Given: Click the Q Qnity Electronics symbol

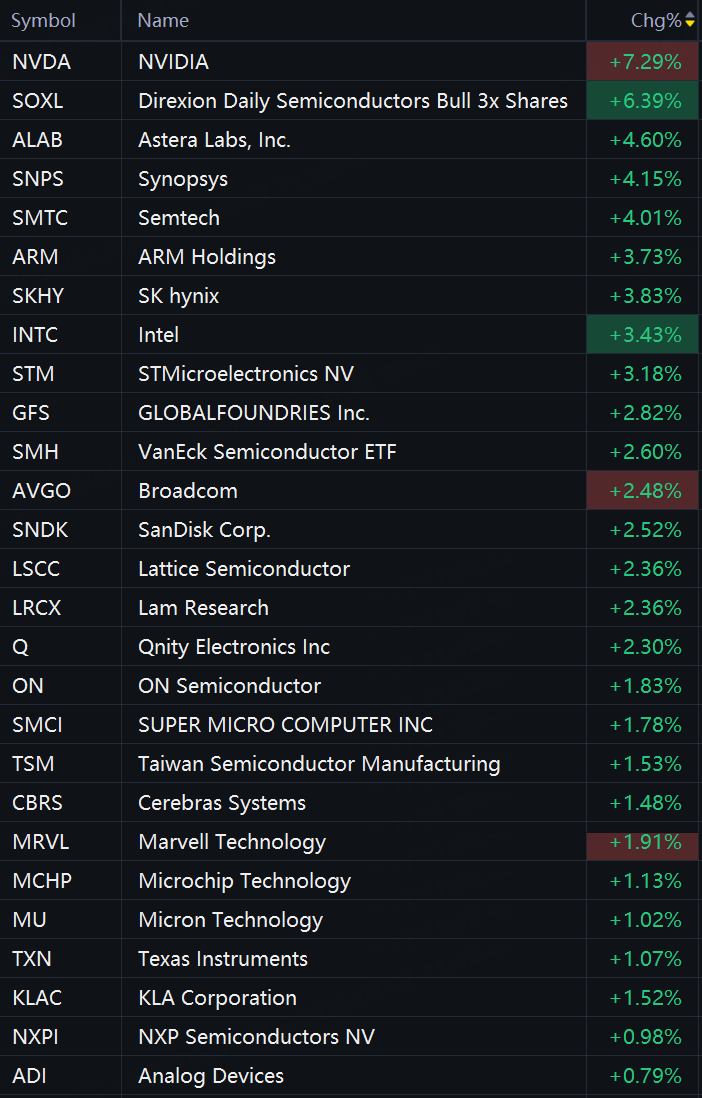Looking at the screenshot, I should click(20, 647).
